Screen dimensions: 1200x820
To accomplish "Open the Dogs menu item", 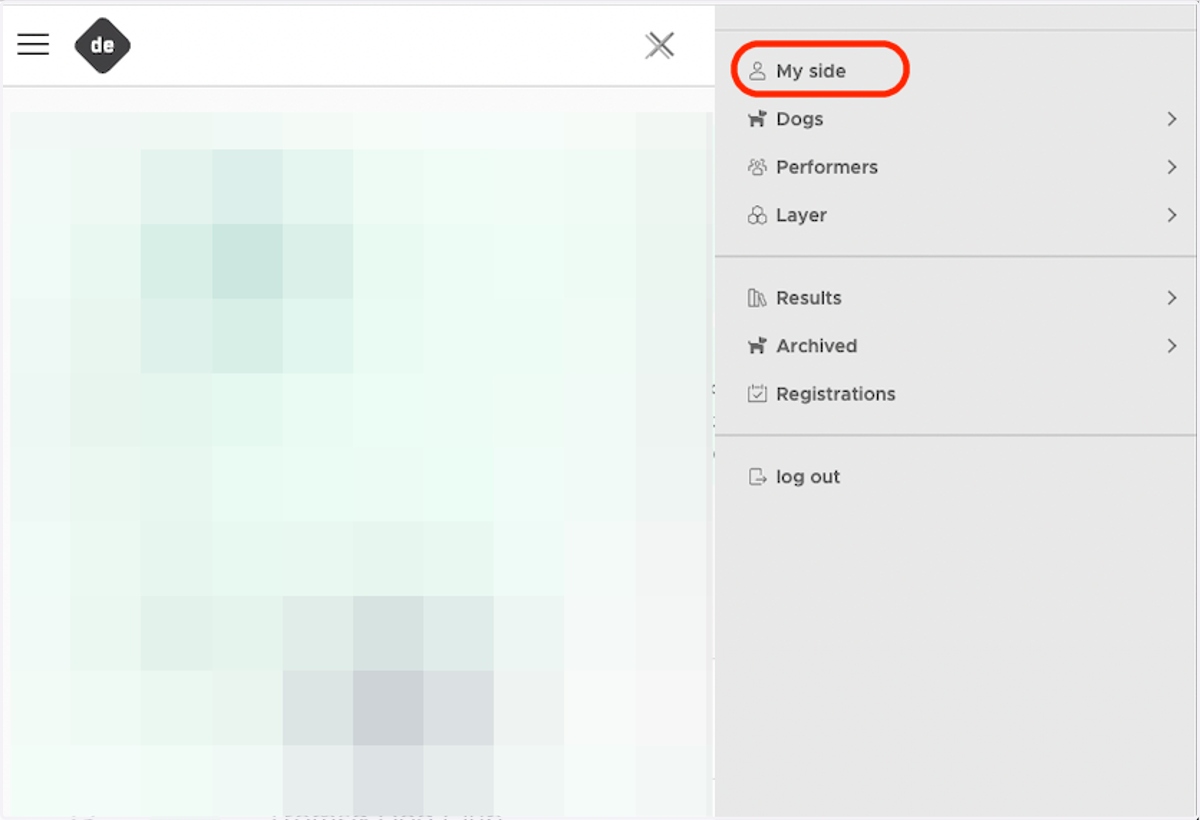I will click(800, 119).
